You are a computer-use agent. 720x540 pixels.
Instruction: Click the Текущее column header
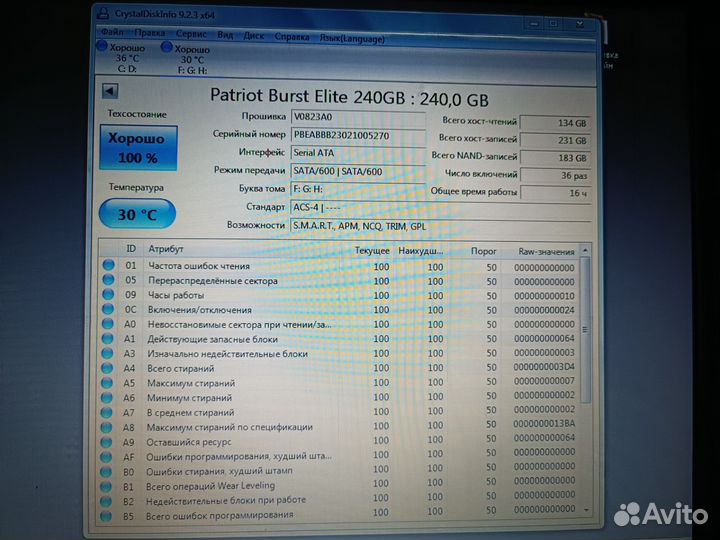[x=372, y=251]
